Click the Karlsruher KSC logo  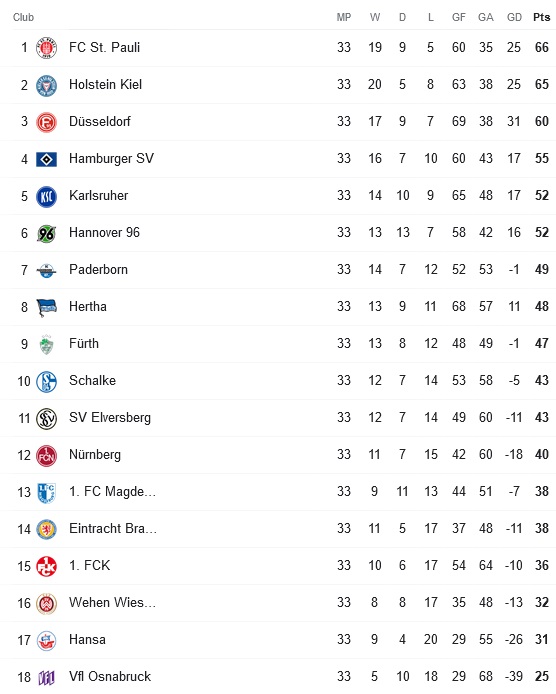(46, 196)
